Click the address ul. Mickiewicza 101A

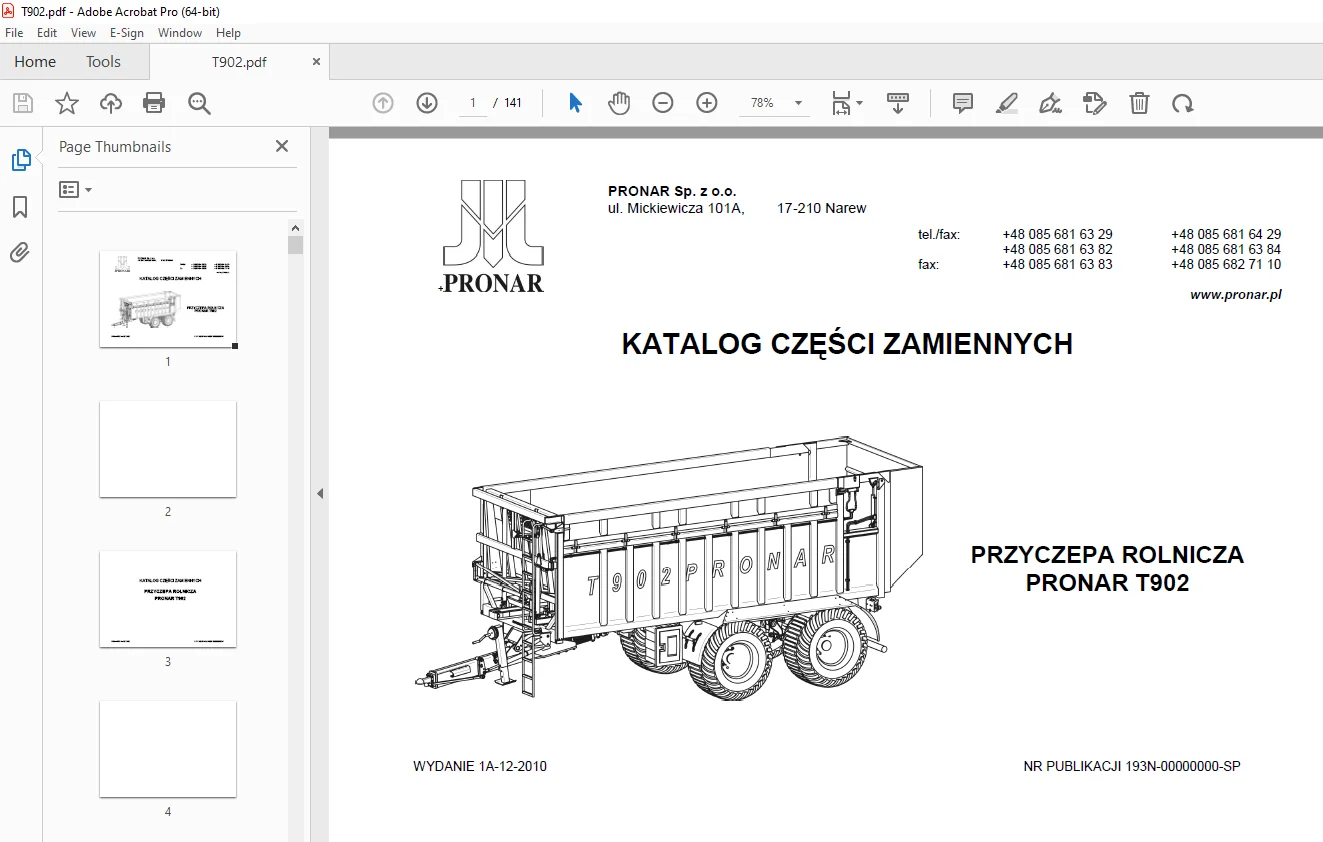pyautogui.click(x=676, y=209)
